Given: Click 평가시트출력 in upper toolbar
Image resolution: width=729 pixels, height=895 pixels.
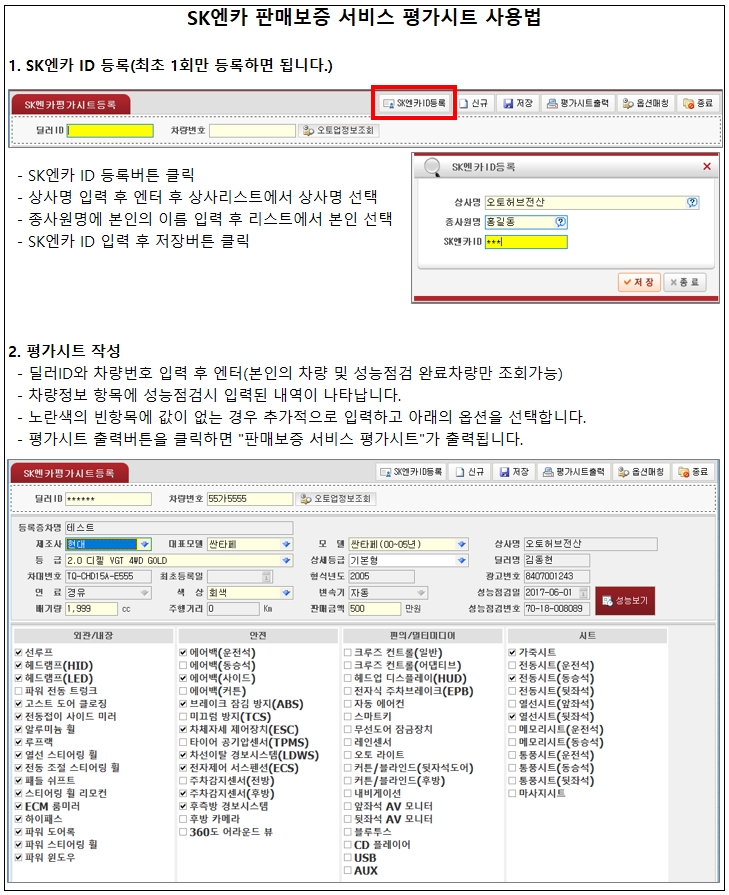Looking at the screenshot, I should click(x=578, y=103).
